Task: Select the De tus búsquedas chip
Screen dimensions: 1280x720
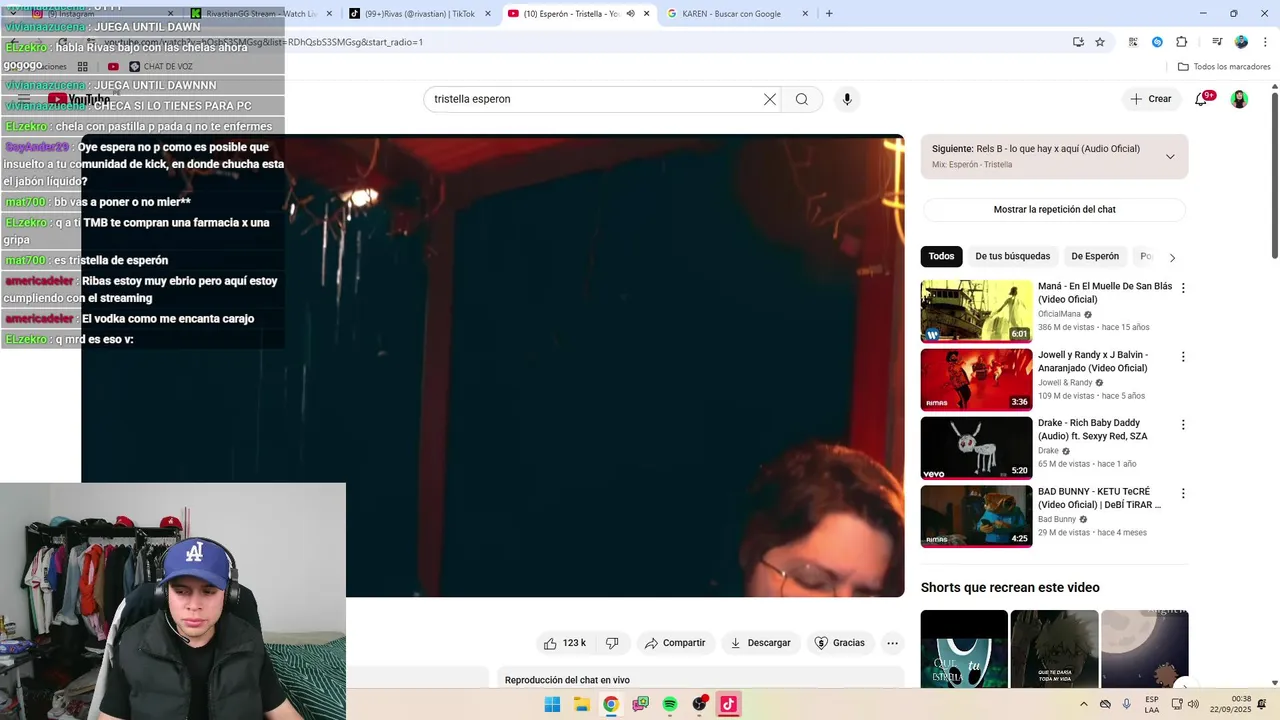Action: pyautogui.click(x=1012, y=256)
